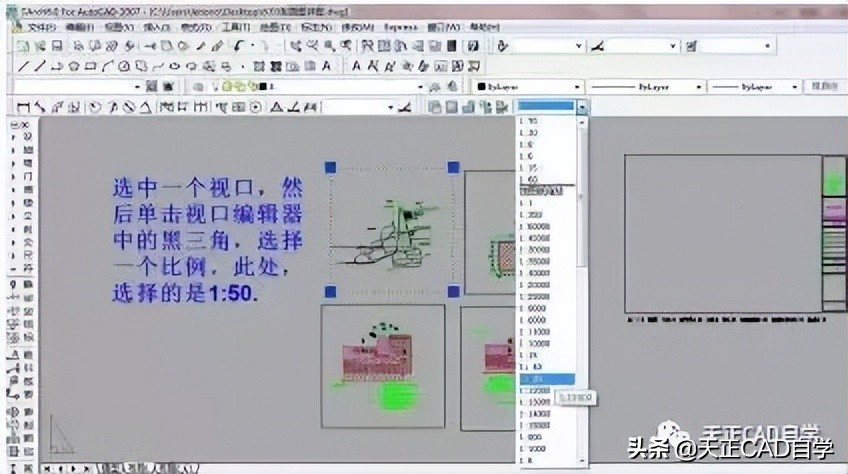Open the 绘图(D) menu

tap(275, 28)
